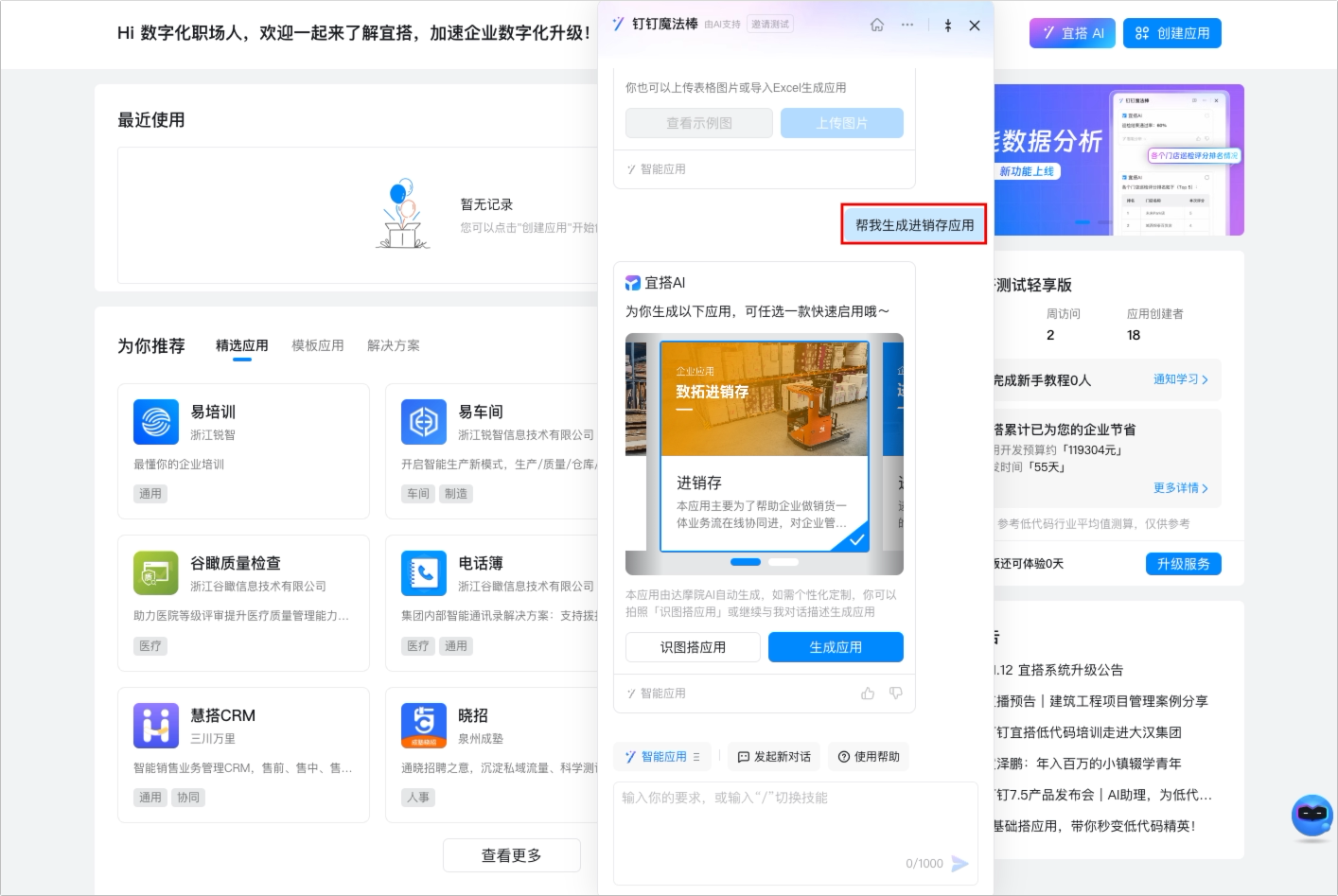Open the 易培训 app icon
The image size is (1338, 896).
click(156, 422)
